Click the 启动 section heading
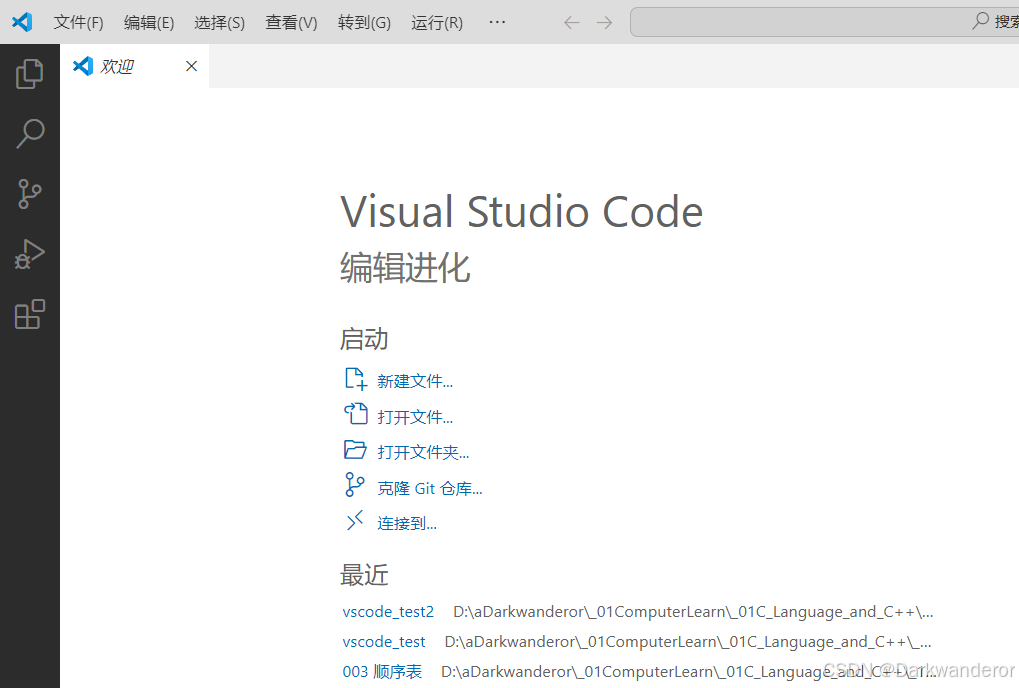Viewport: 1019px width, 688px height. click(x=364, y=339)
